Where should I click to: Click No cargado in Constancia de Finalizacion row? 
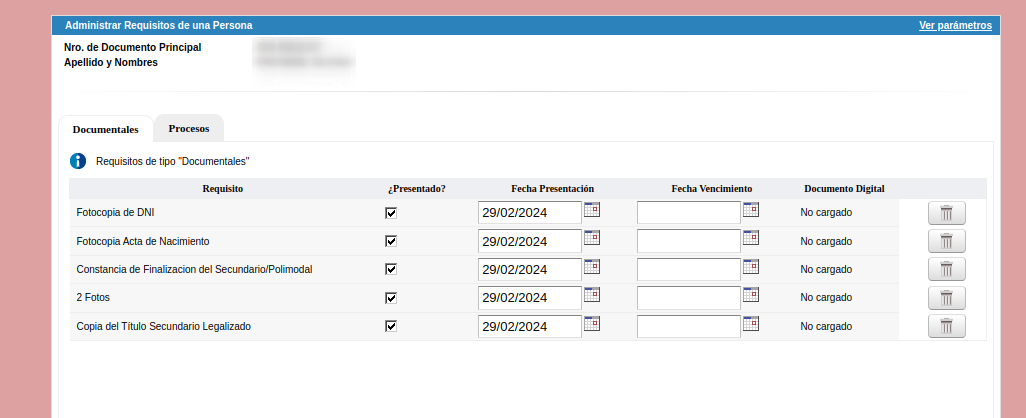[x=826, y=270]
